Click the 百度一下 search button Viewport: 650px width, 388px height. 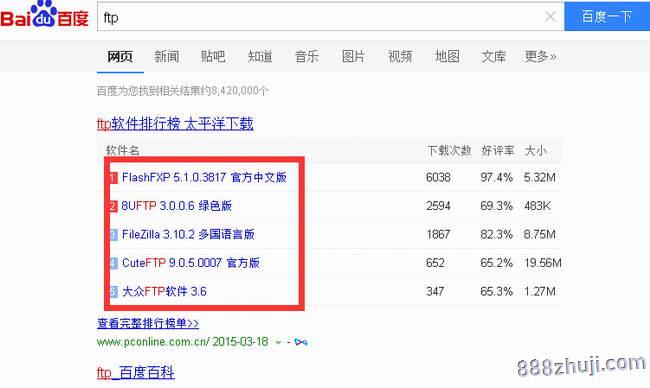click(x=607, y=17)
